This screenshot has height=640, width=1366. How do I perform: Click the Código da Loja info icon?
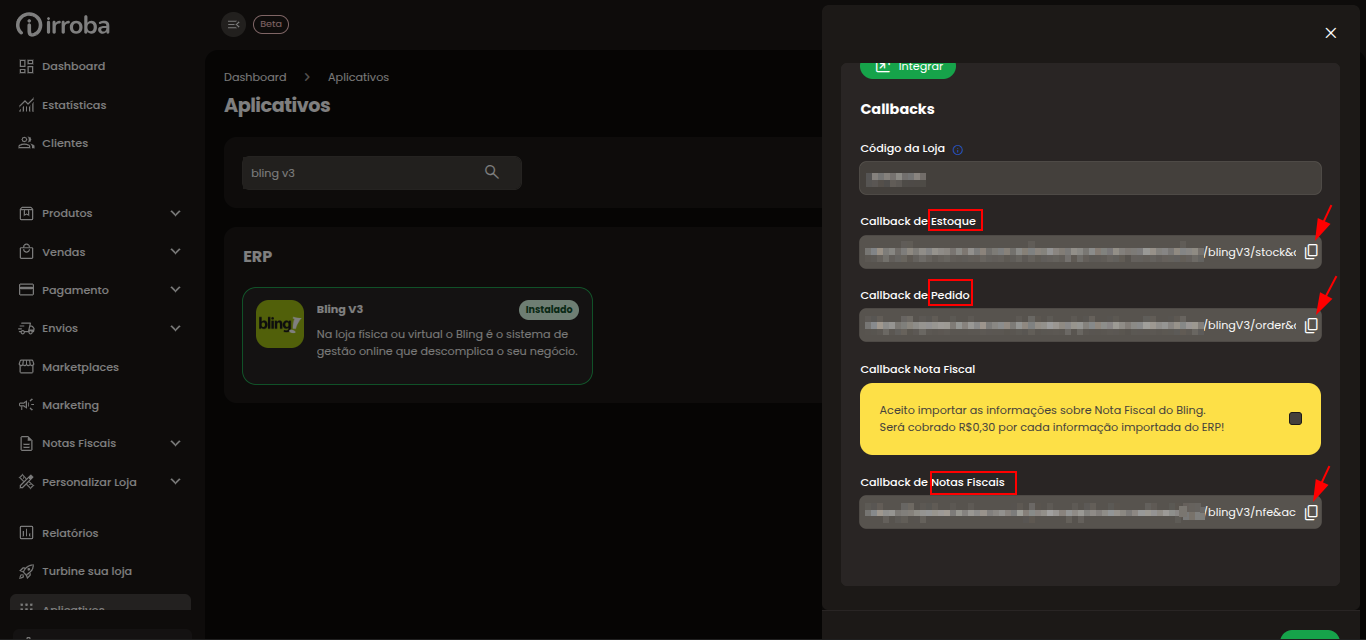(x=957, y=149)
